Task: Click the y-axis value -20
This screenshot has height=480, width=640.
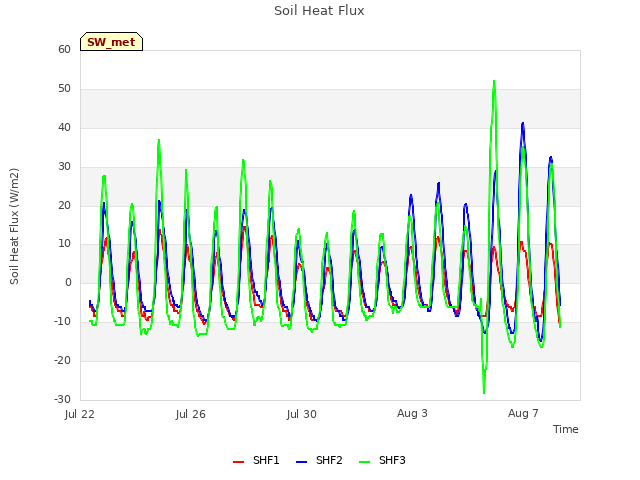Action: click(62, 360)
